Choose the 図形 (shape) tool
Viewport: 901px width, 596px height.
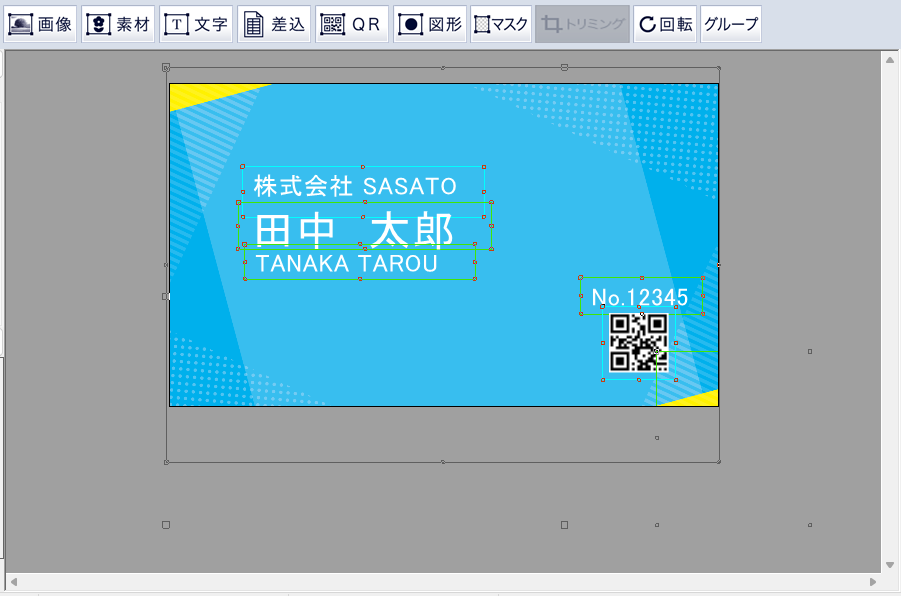coord(429,24)
